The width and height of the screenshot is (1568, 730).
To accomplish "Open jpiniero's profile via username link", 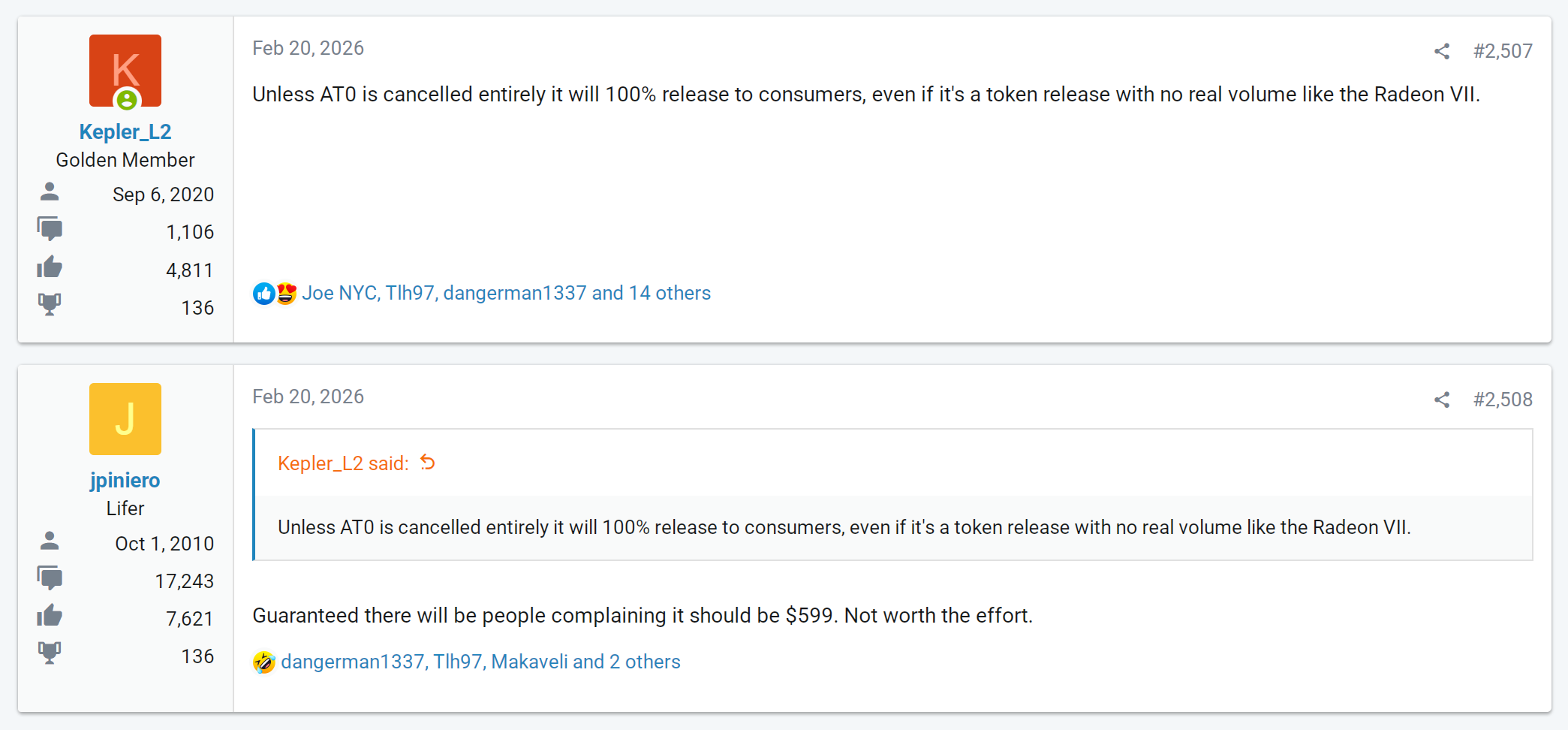I will coord(125,481).
